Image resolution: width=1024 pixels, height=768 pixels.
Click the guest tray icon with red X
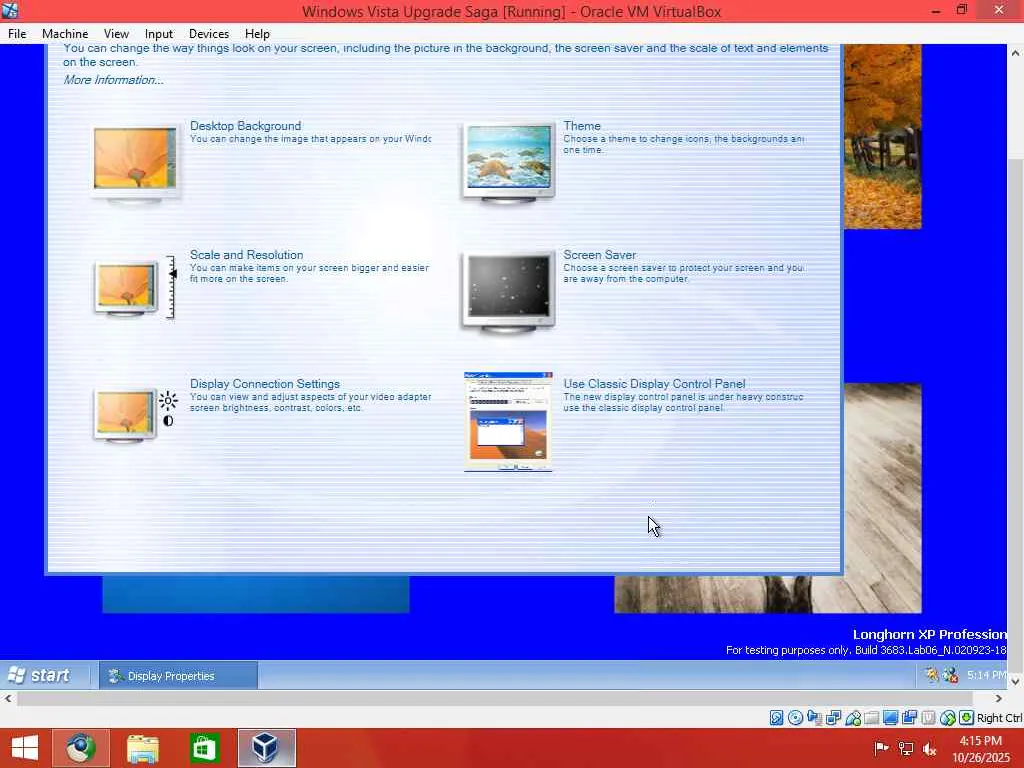pyautogui.click(x=950, y=675)
